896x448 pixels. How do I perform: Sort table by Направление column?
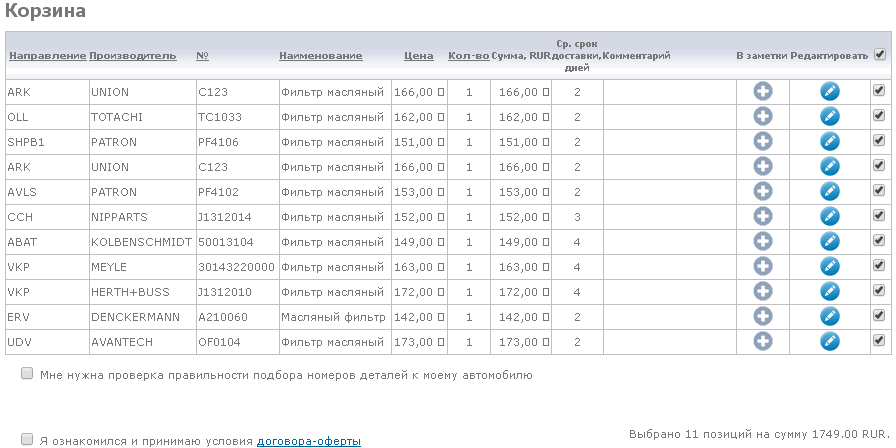(x=47, y=56)
